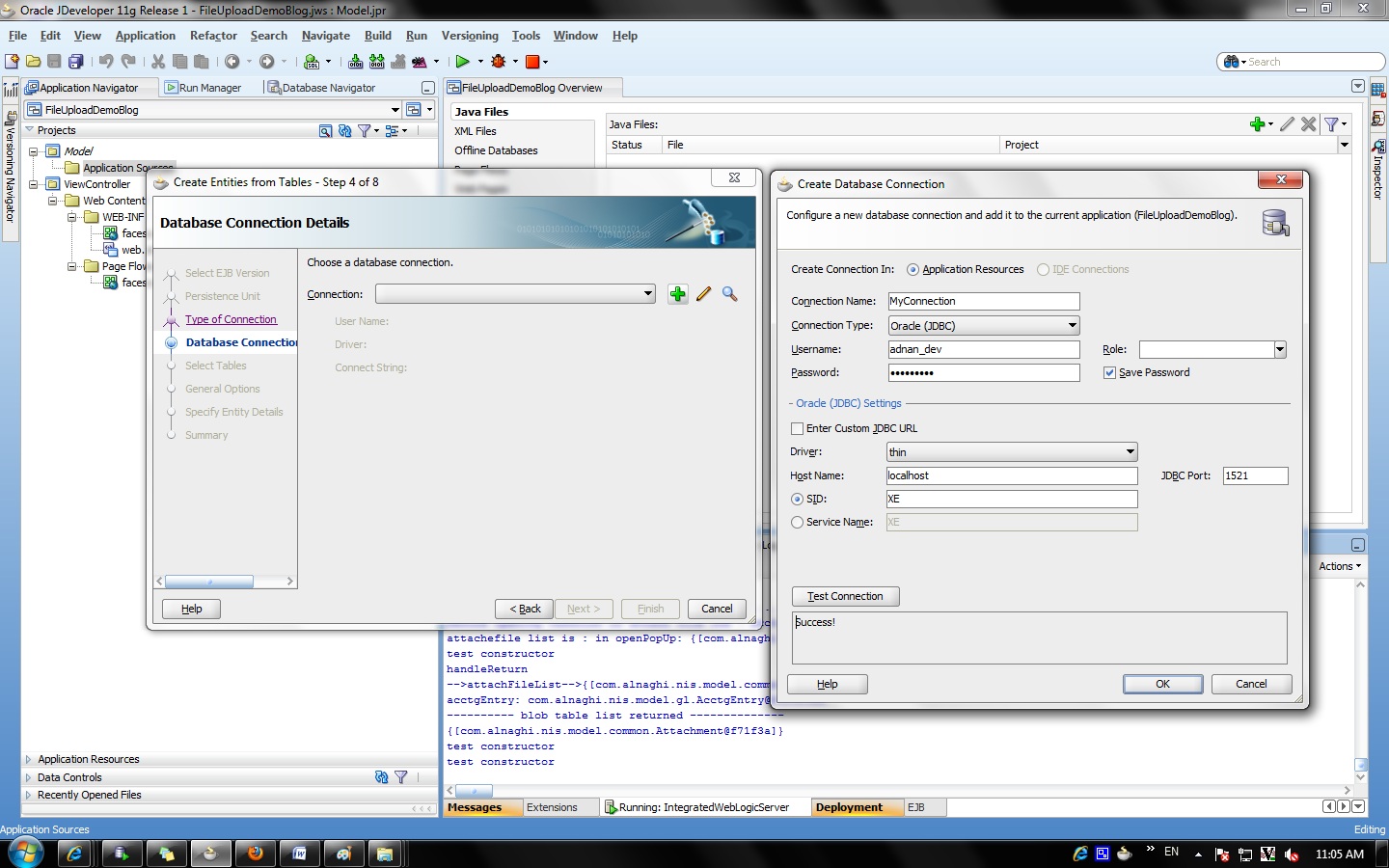Click the binoculars icon in search box
The width and height of the screenshot is (1389, 868).
[1232, 62]
